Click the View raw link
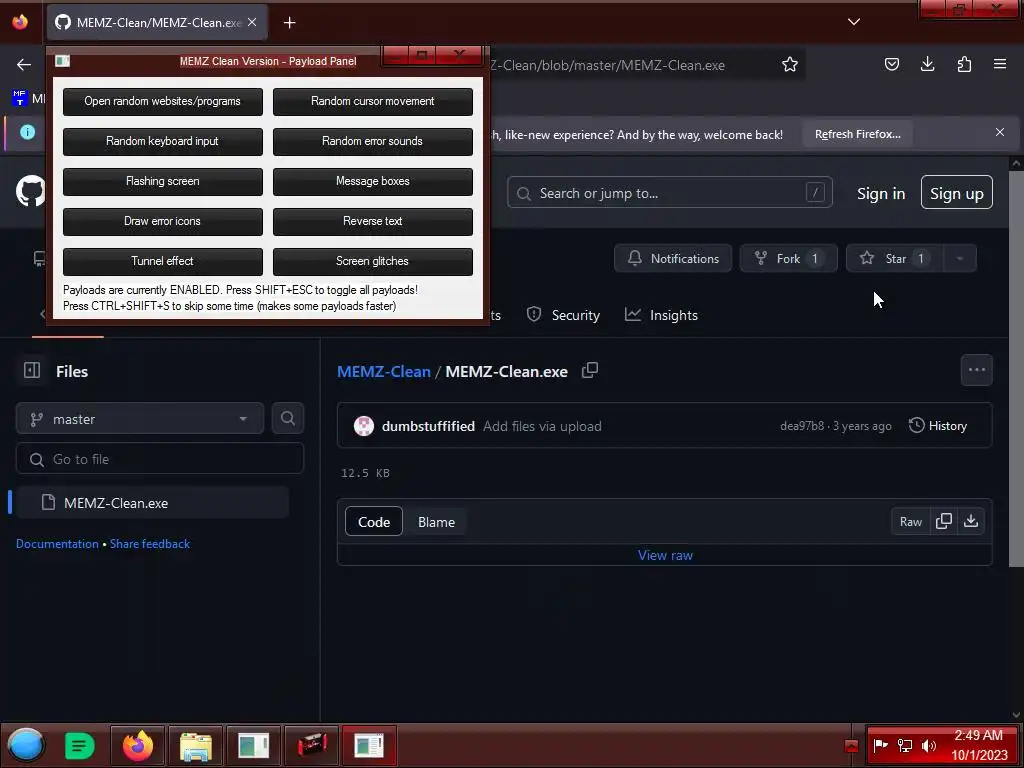This screenshot has width=1024, height=768. (x=665, y=555)
